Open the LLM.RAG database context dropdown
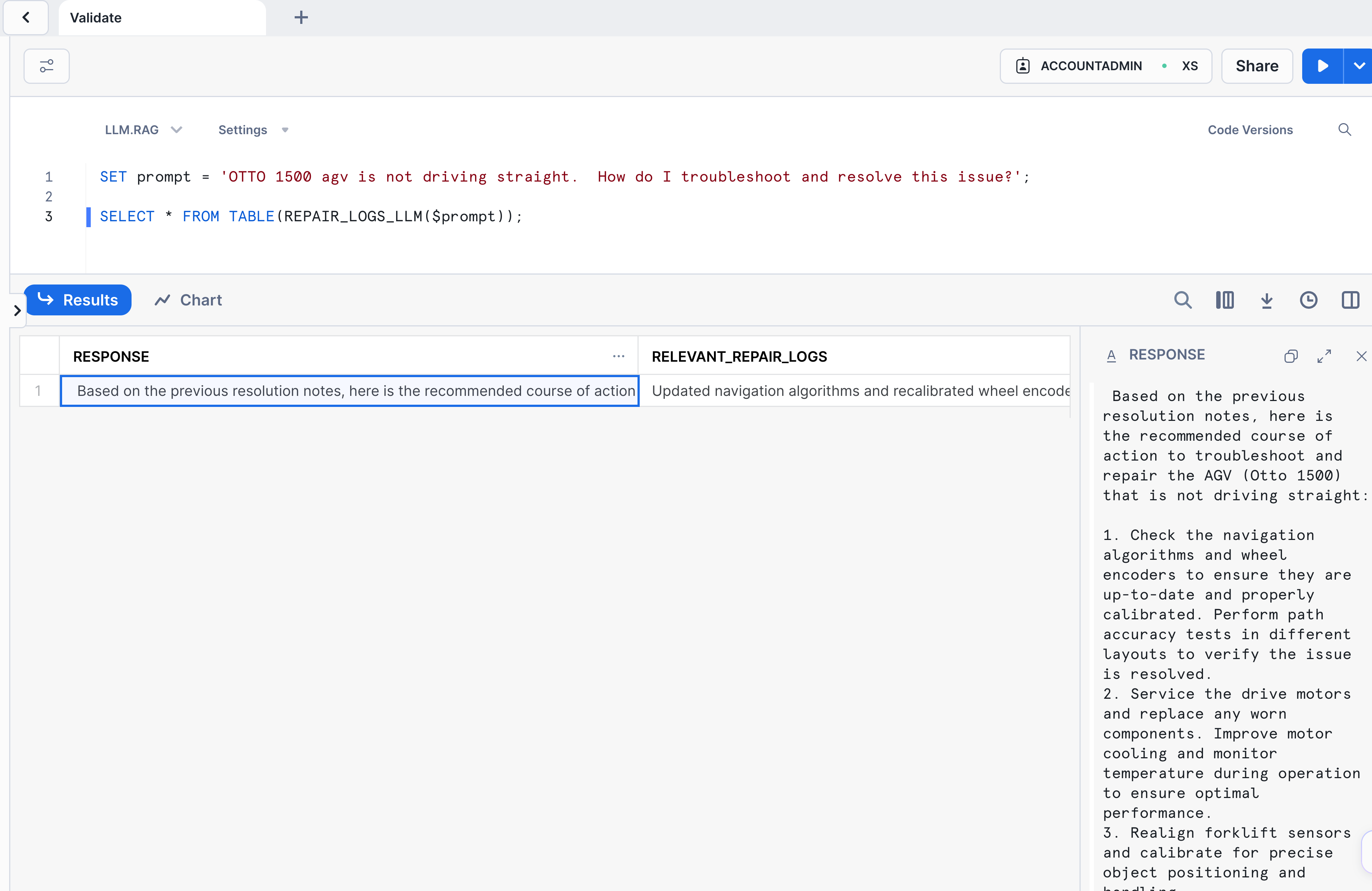1372x891 pixels. pyautogui.click(x=143, y=130)
